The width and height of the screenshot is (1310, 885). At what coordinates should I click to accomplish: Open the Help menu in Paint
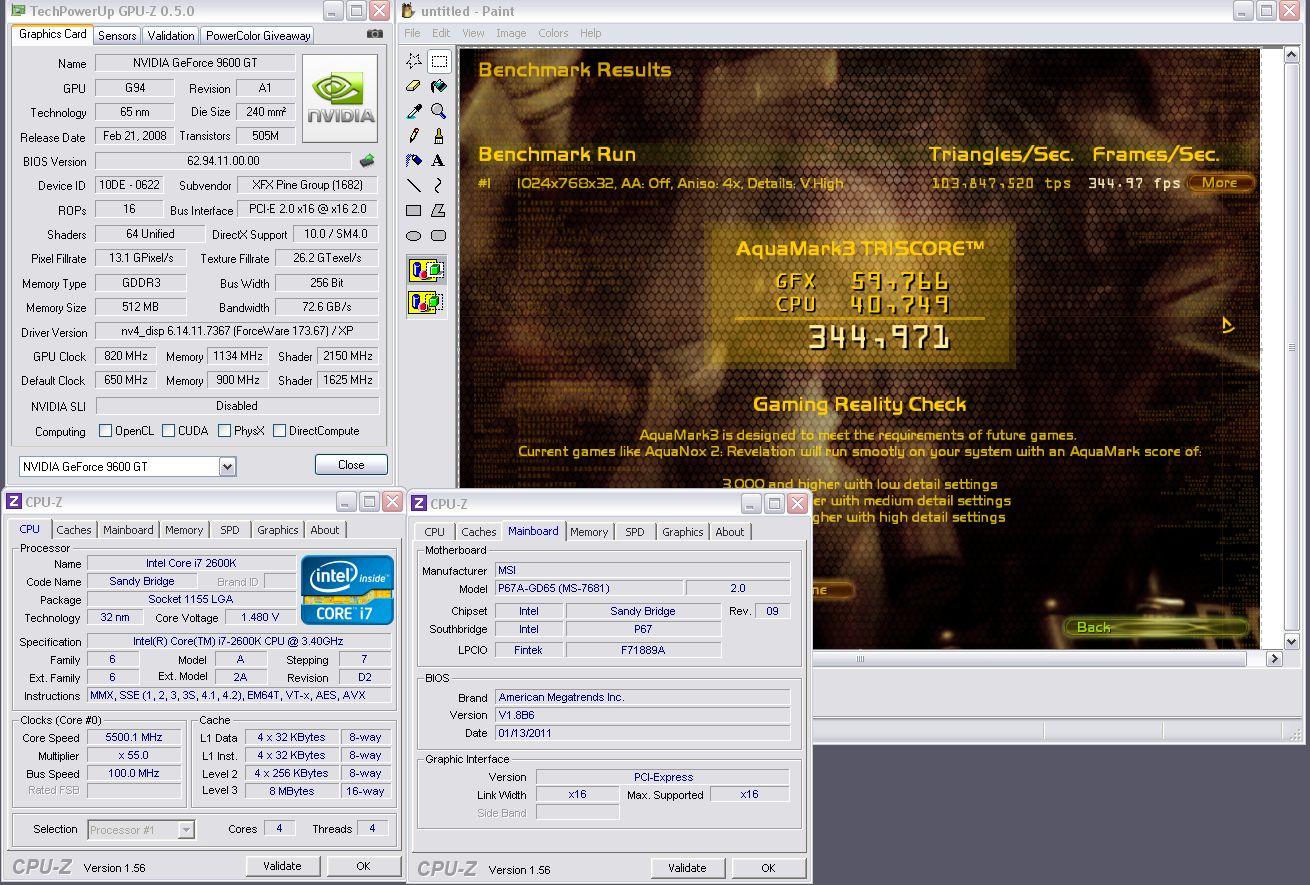coord(591,33)
